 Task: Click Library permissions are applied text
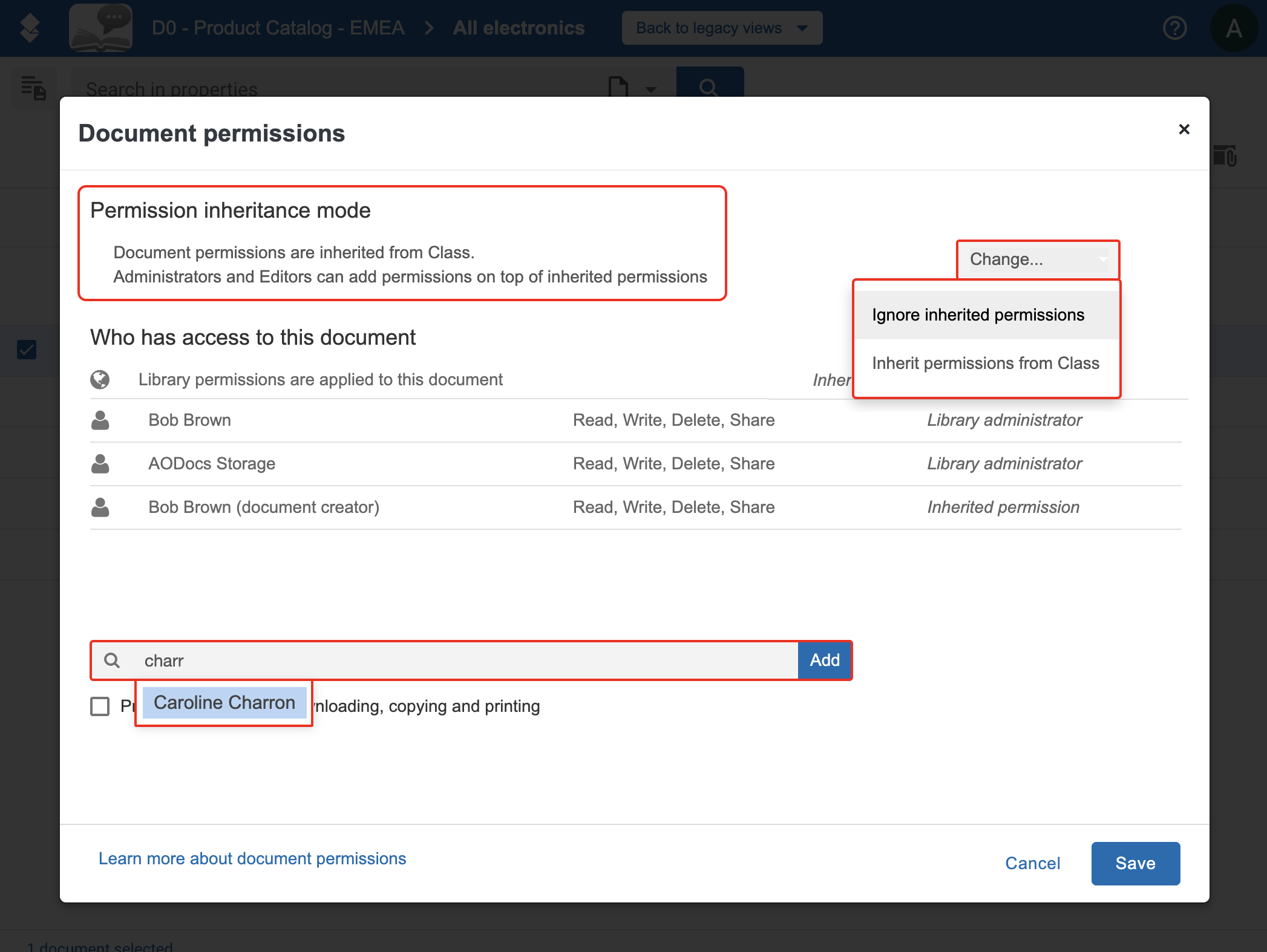tap(321, 380)
